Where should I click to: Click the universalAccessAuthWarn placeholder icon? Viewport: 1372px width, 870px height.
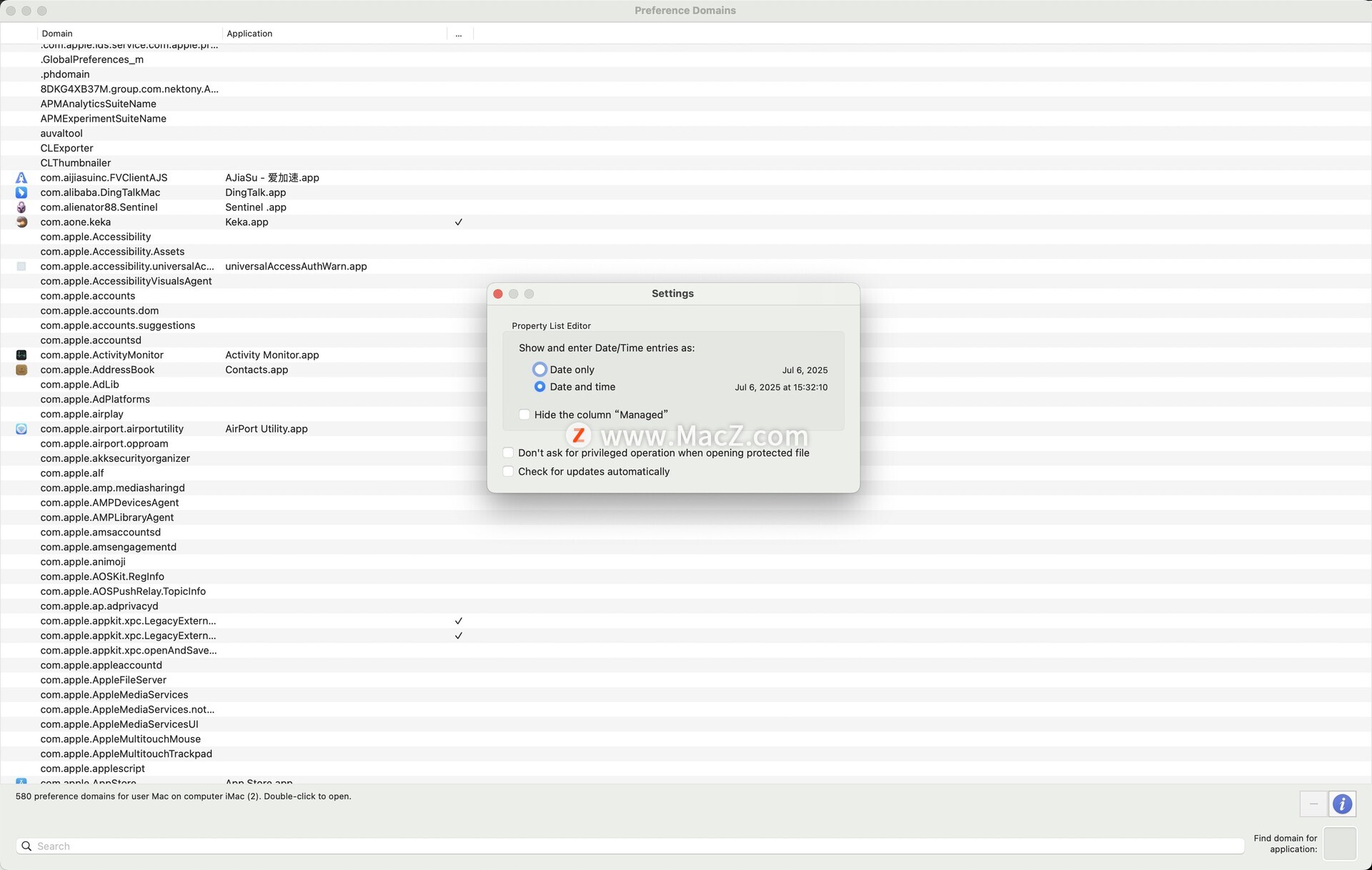21,267
